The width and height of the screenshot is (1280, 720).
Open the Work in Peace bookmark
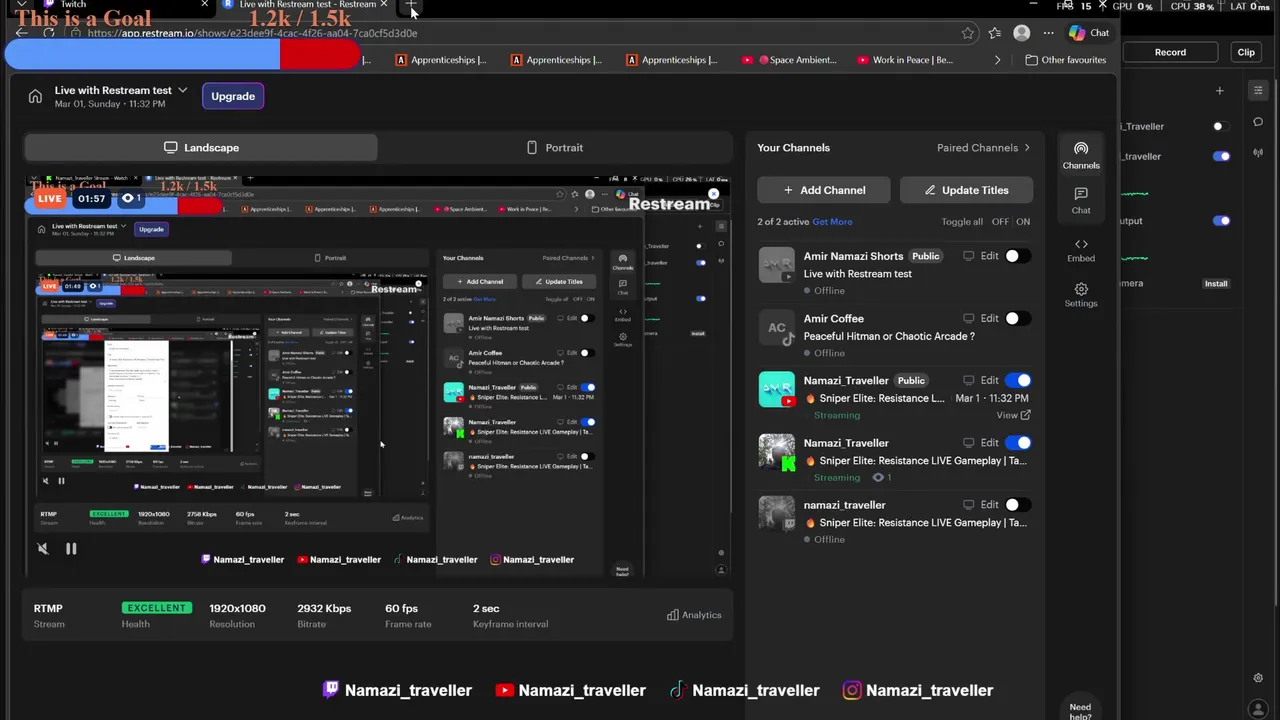[905, 60]
